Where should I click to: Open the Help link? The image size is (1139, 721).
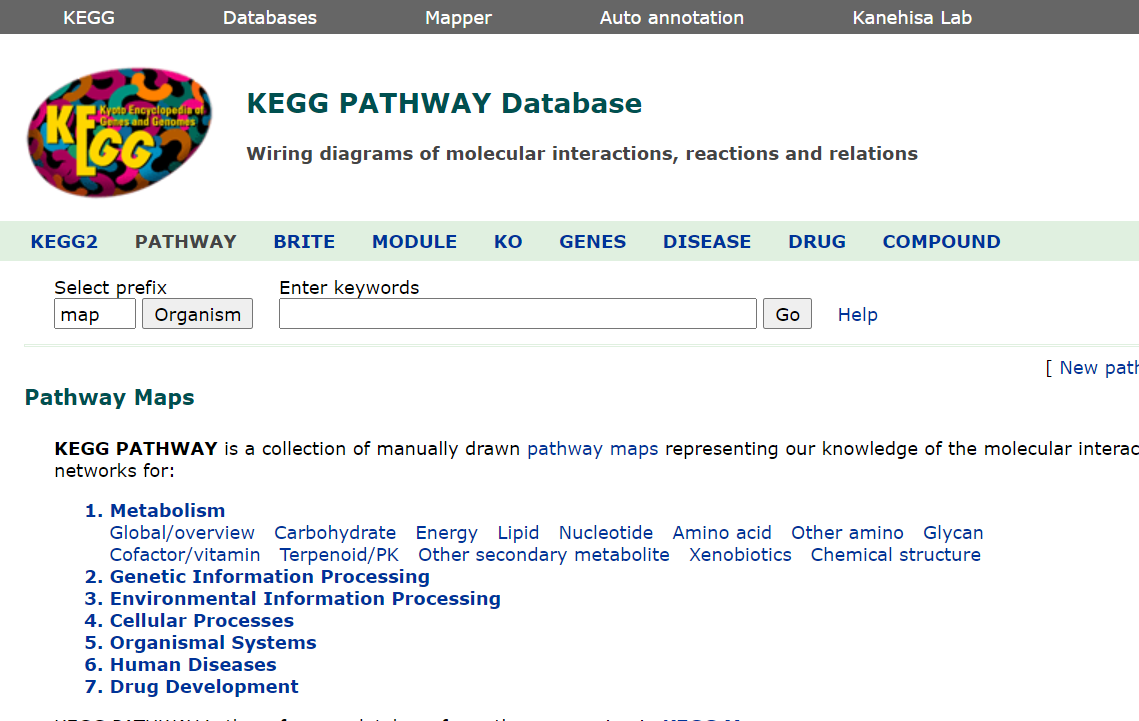[x=857, y=314]
